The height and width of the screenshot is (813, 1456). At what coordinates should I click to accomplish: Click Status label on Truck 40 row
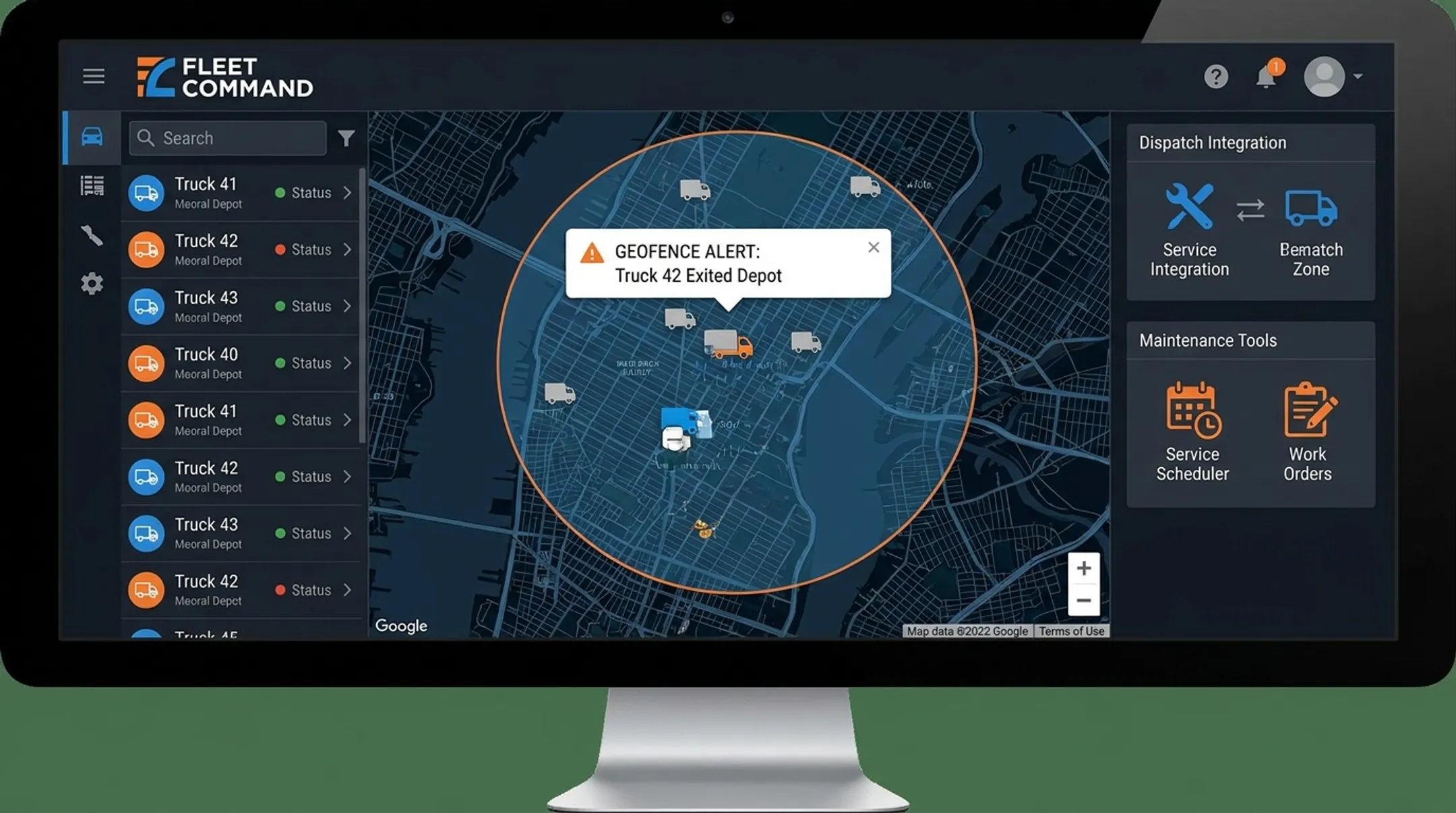pyautogui.click(x=311, y=363)
